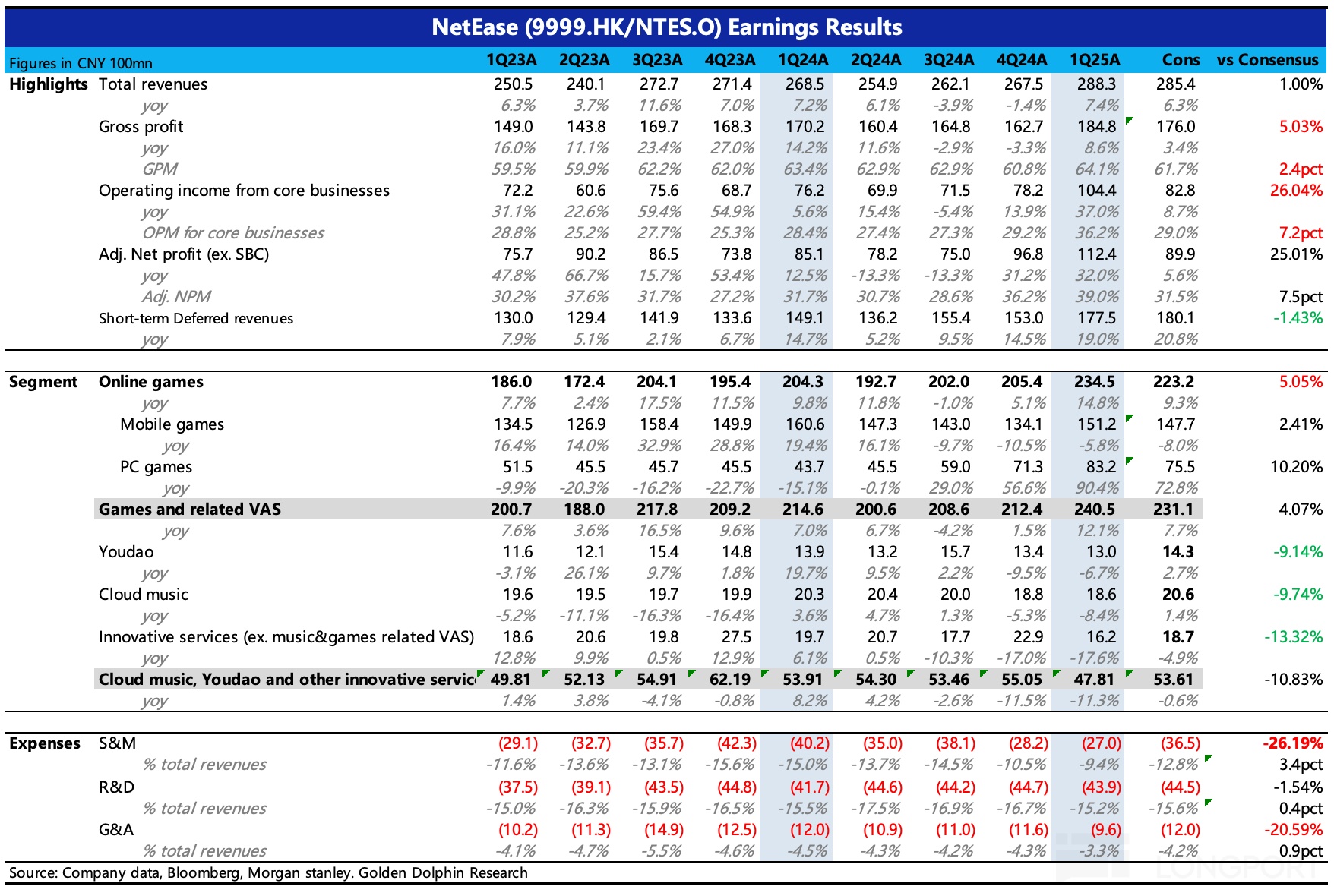Click the 2Q24A column header
Image resolution: width=1334 pixels, height=896 pixels.
876,60
